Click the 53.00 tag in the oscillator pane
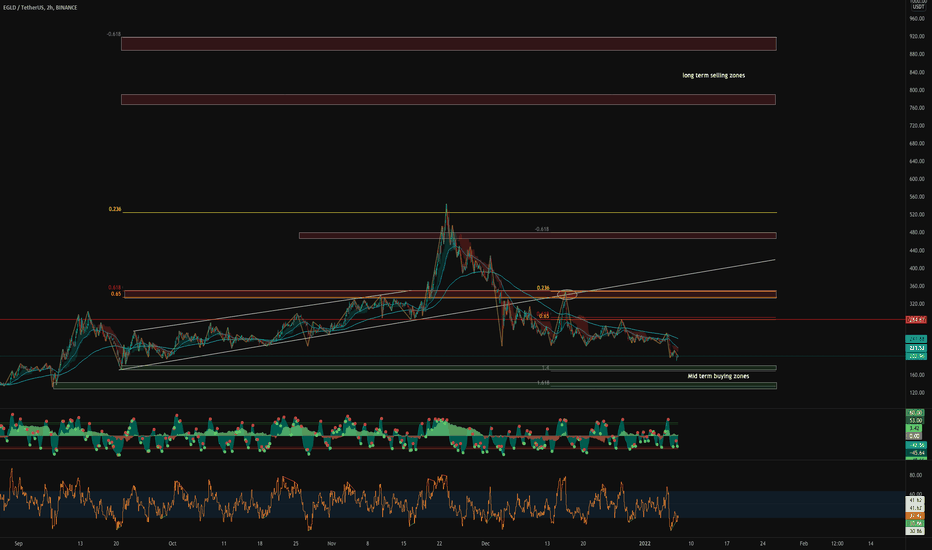The image size is (932, 550). tap(915, 420)
